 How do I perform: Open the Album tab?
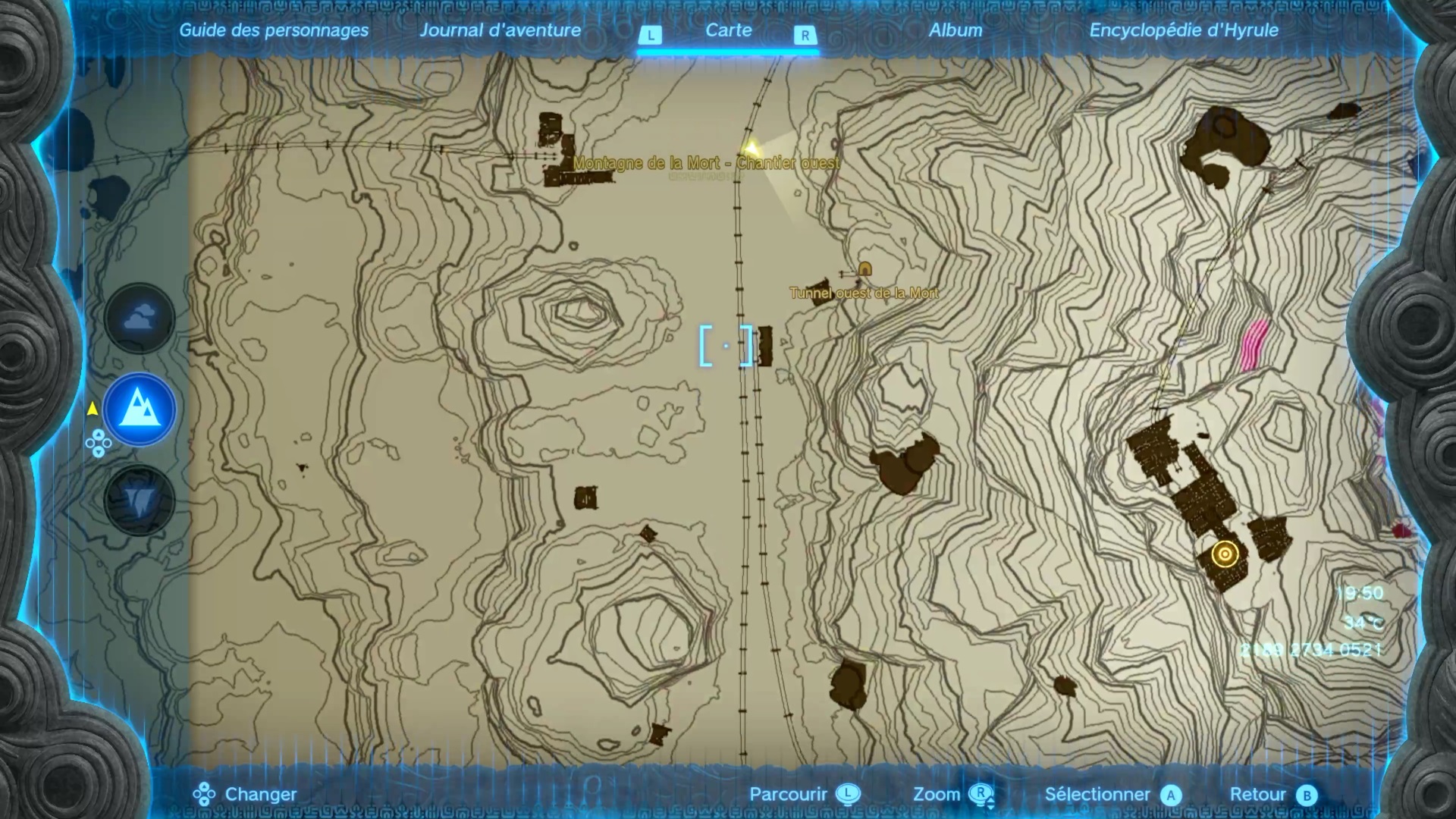[x=955, y=30]
